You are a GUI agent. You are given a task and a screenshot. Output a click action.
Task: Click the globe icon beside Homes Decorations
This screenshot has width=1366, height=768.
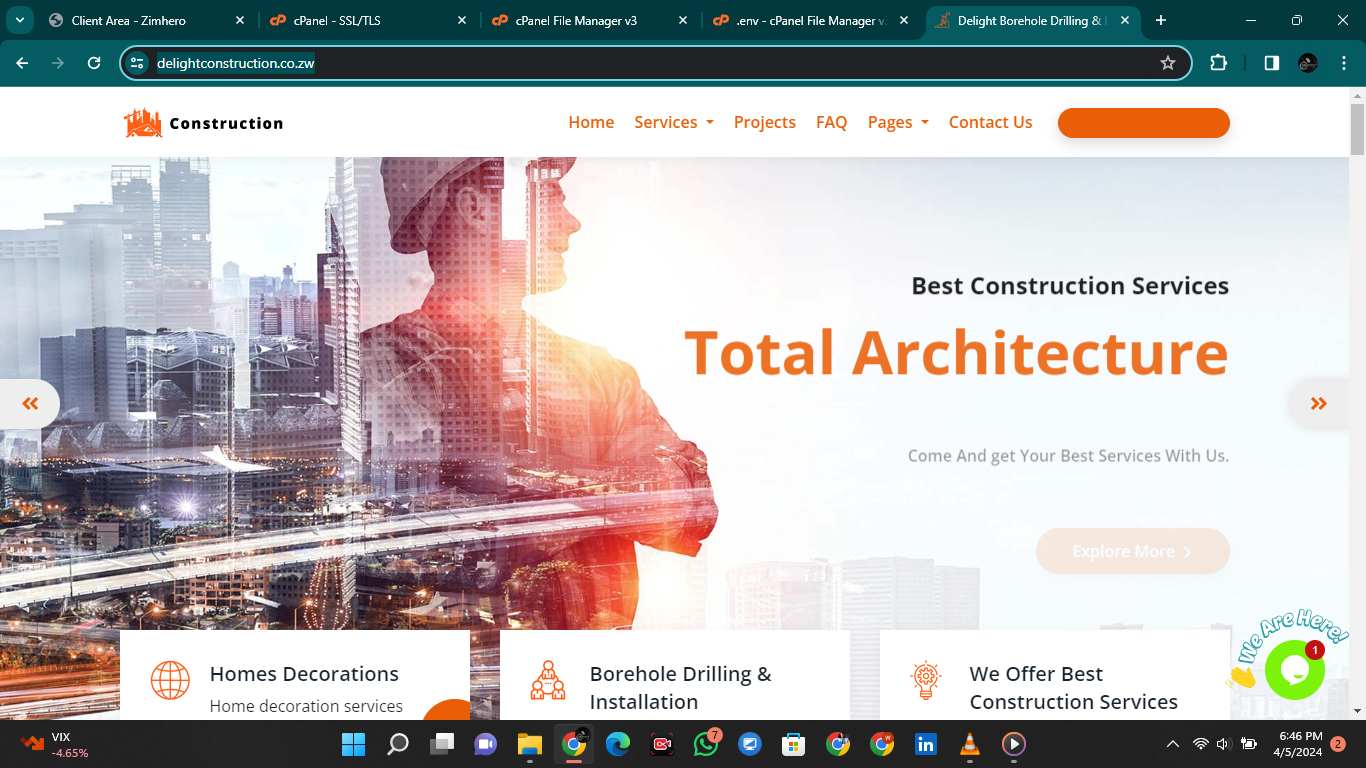(170, 680)
